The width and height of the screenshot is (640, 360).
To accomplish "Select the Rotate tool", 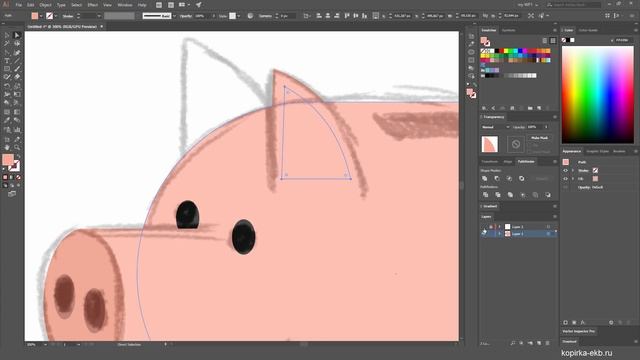I will (7, 86).
